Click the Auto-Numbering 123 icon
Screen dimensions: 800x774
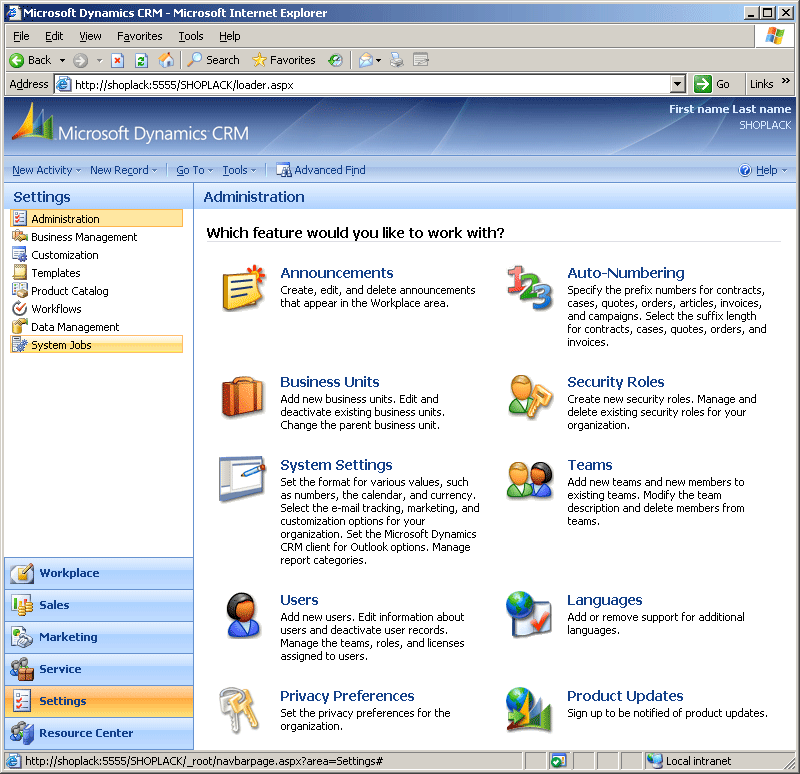530,288
